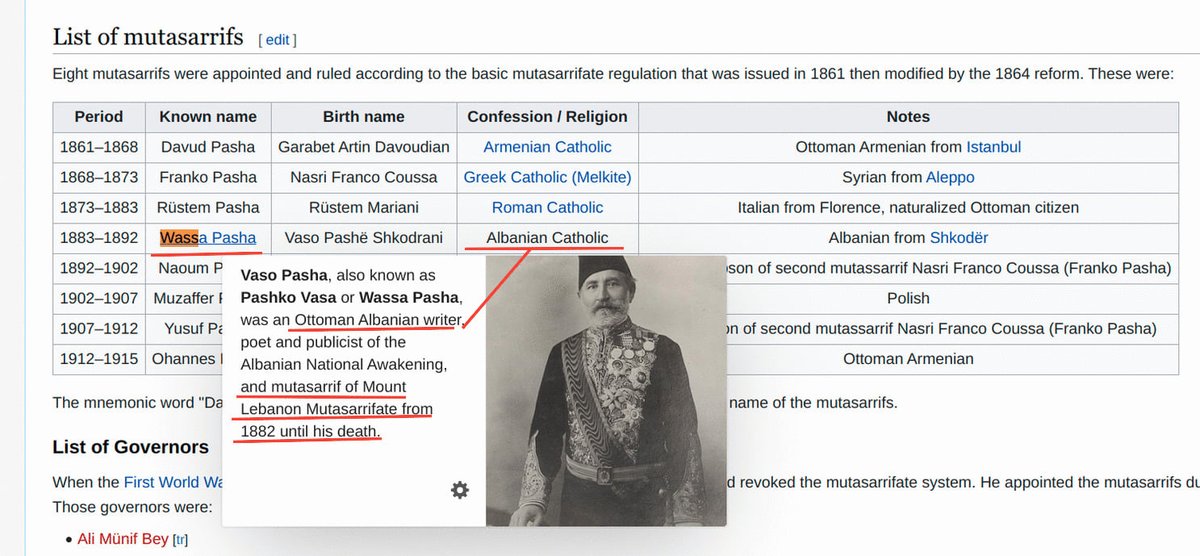Select the Davud Pasha cell
Screen dimensions: 1200x556
[x=208, y=147]
